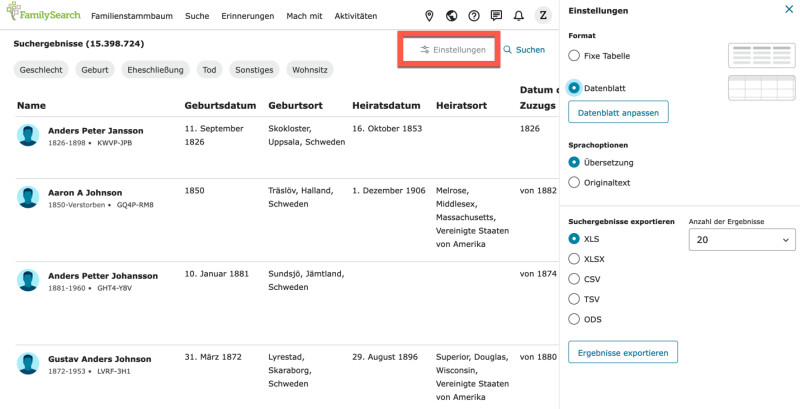The height and width of the screenshot is (409, 800).
Task: Open the chat messages icon
Action: [496, 16]
